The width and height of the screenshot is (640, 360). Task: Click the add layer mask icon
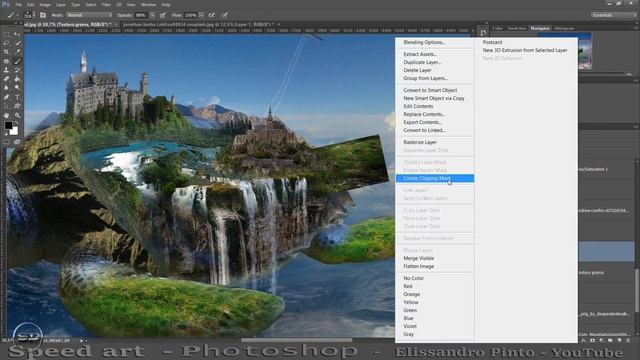click(x=592, y=340)
